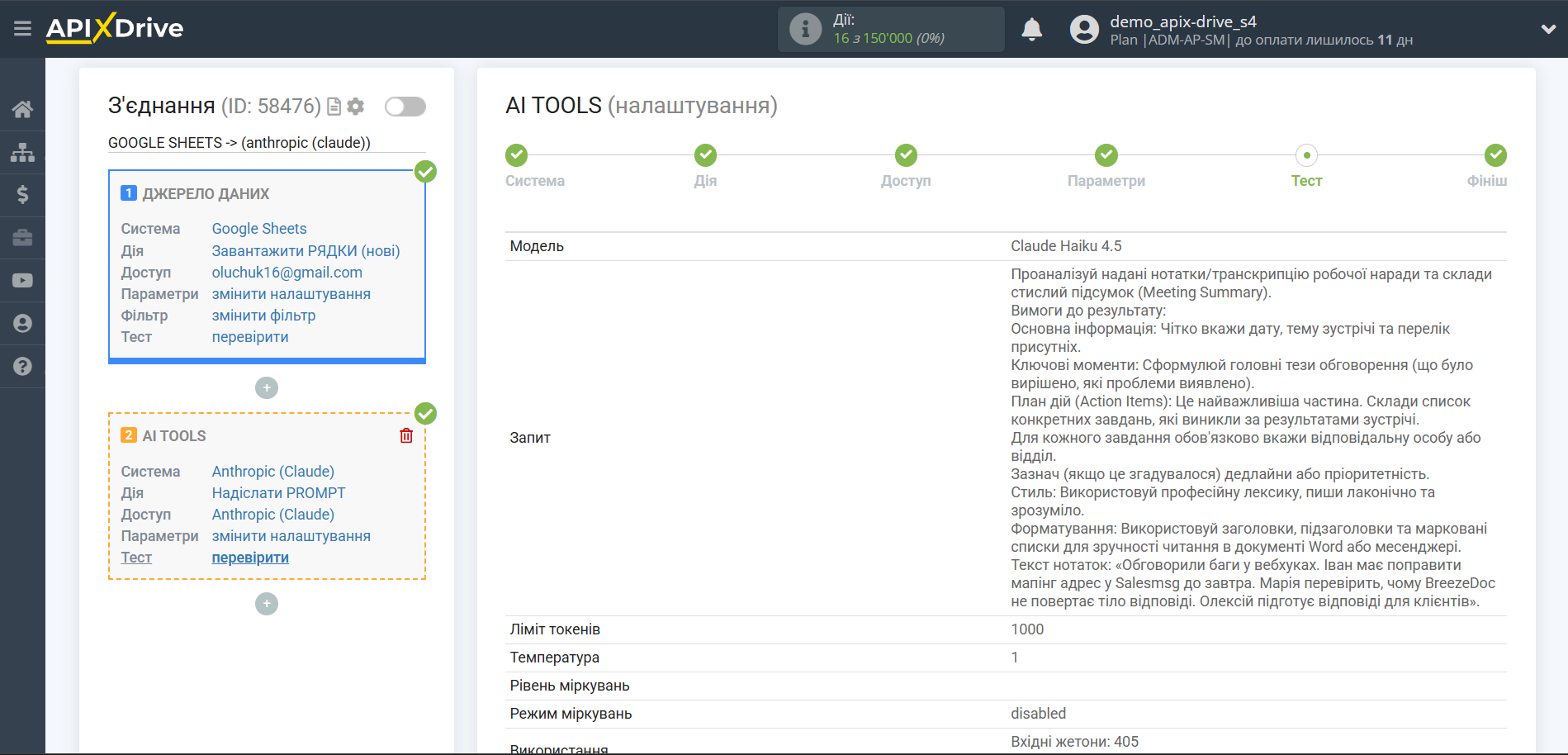Open the YouTube video tutorials icon
Screen dimensions: 1568x755
point(22,281)
